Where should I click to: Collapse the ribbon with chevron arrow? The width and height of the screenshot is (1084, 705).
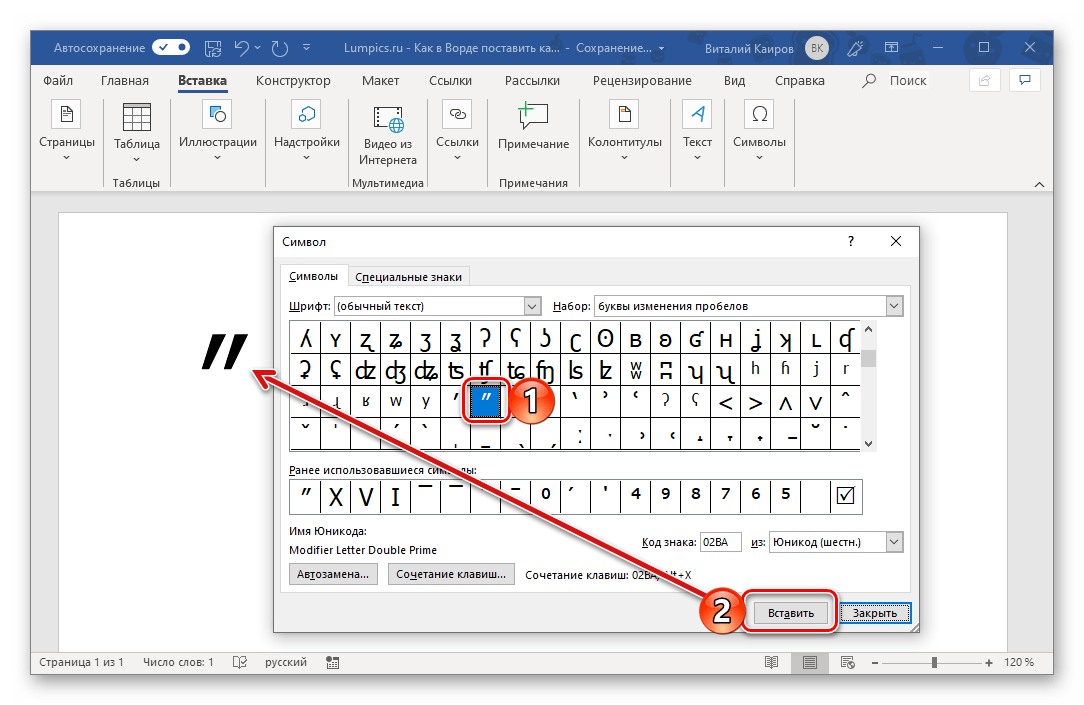click(1038, 184)
